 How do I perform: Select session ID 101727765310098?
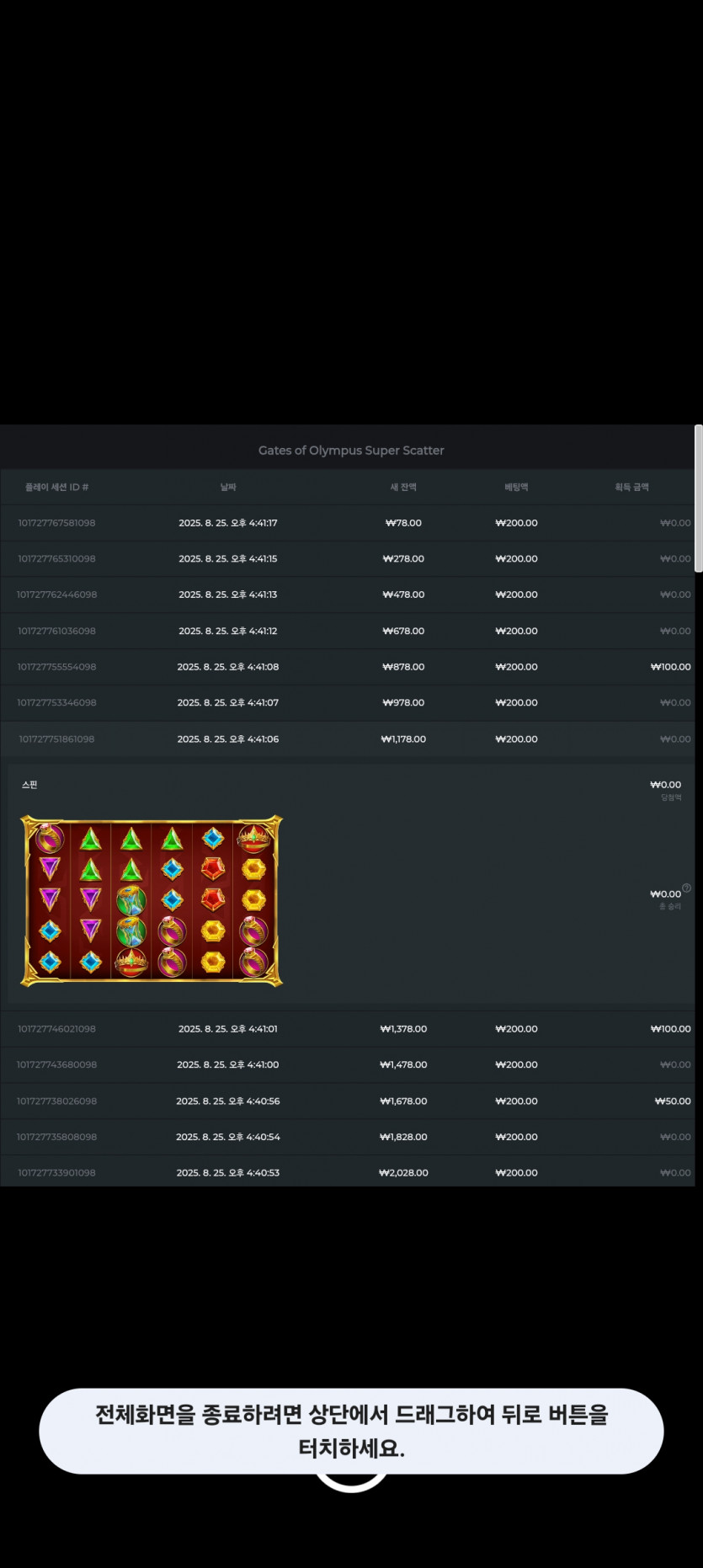(x=56, y=559)
